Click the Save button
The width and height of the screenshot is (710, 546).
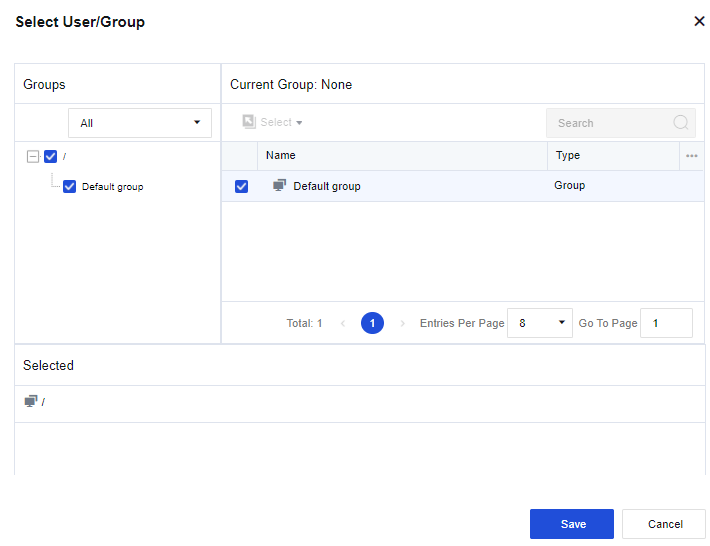(572, 524)
